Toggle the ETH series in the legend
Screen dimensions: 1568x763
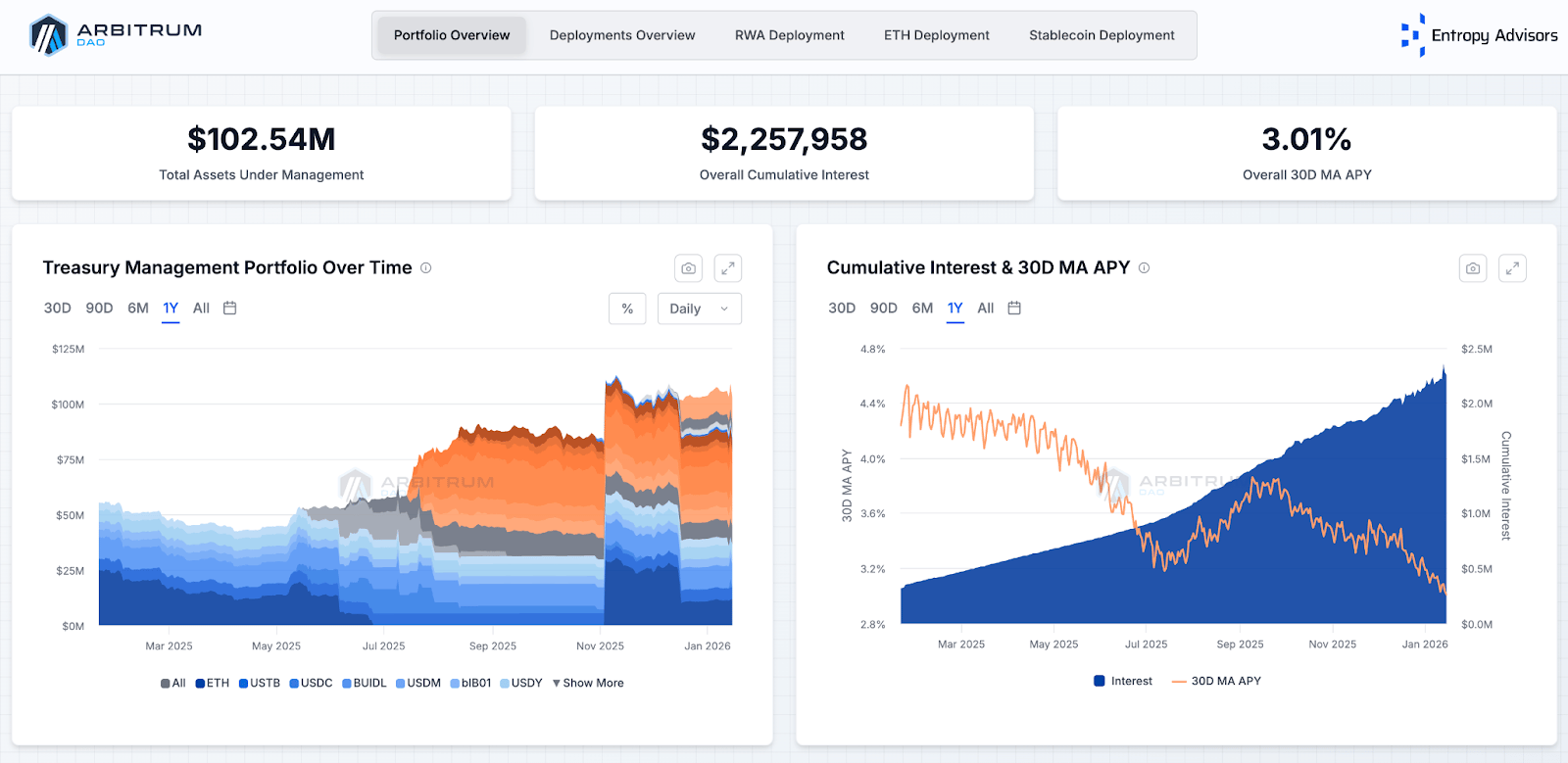213,683
